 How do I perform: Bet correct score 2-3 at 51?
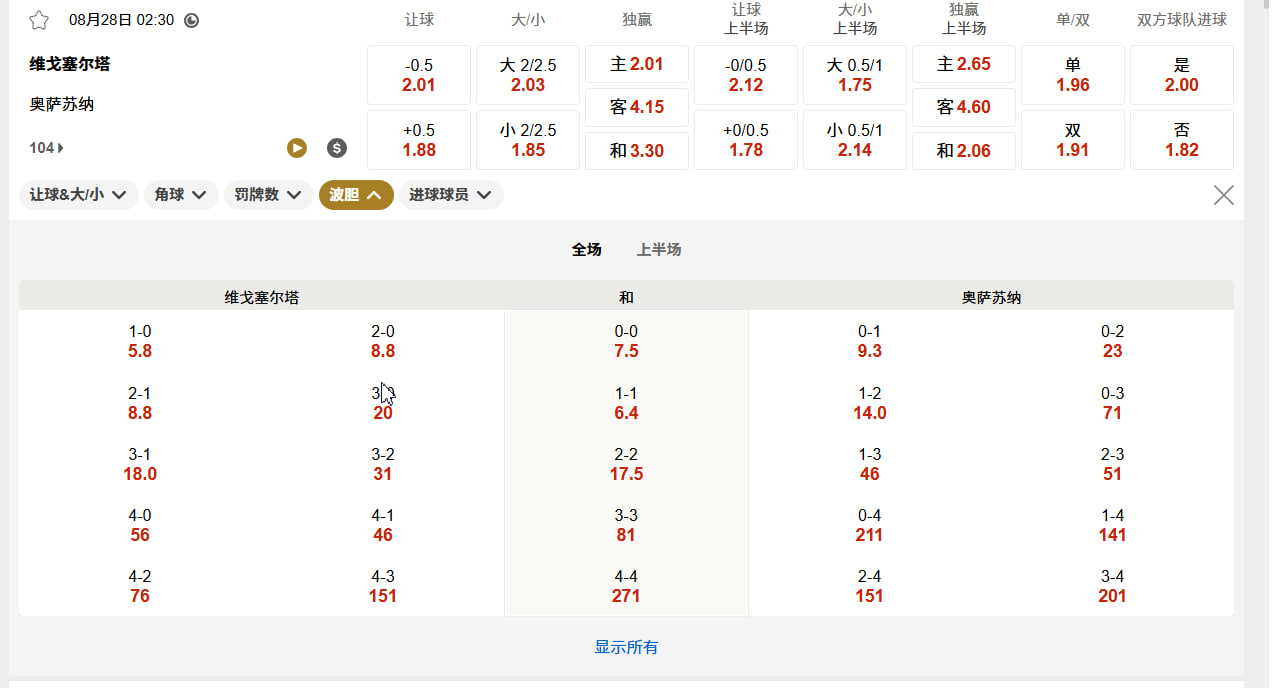[x=1113, y=464]
